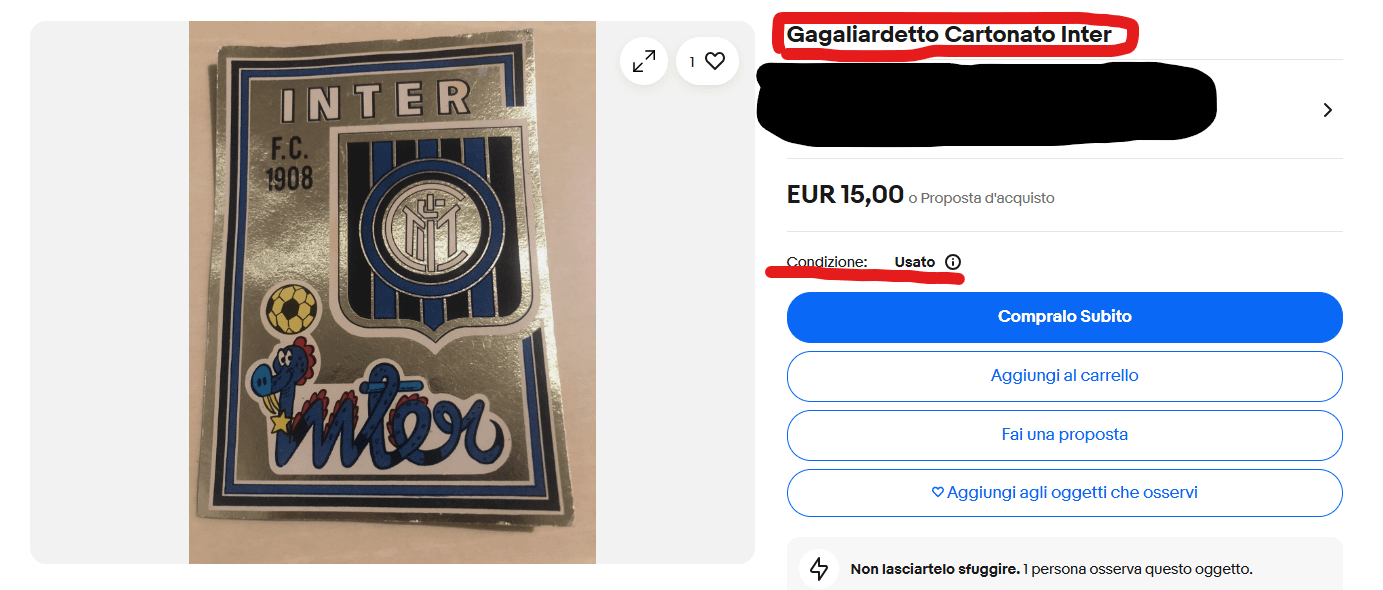The width and height of the screenshot is (1383, 590).
Task: Click the Usato condition value
Action: (x=915, y=262)
